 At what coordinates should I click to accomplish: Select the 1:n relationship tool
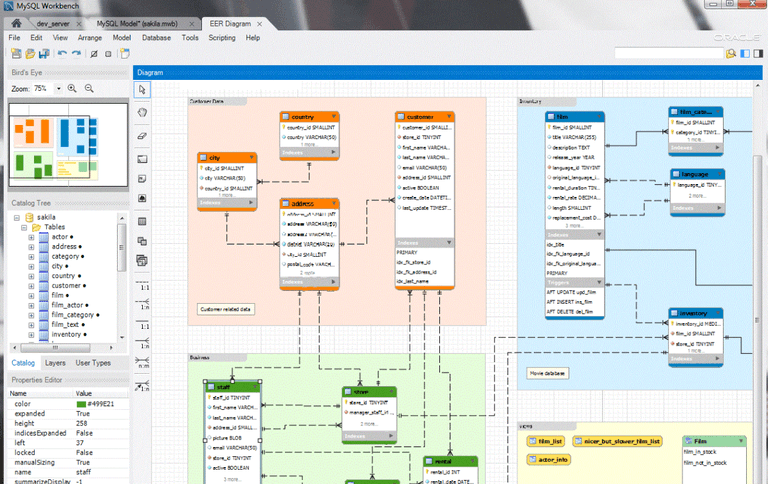tap(142, 304)
